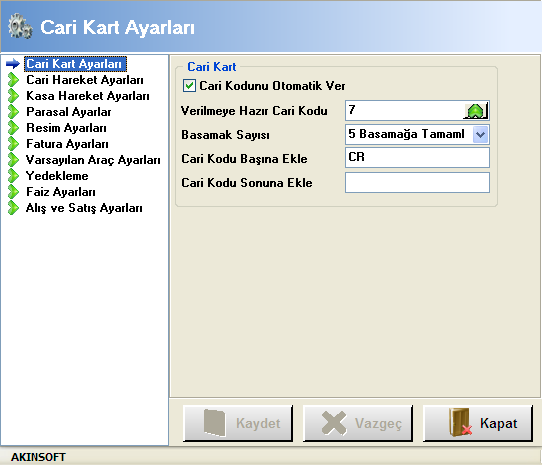Click the Cari Kodu Sonuna Ekle field
This screenshot has width=542, height=465.
tap(417, 183)
